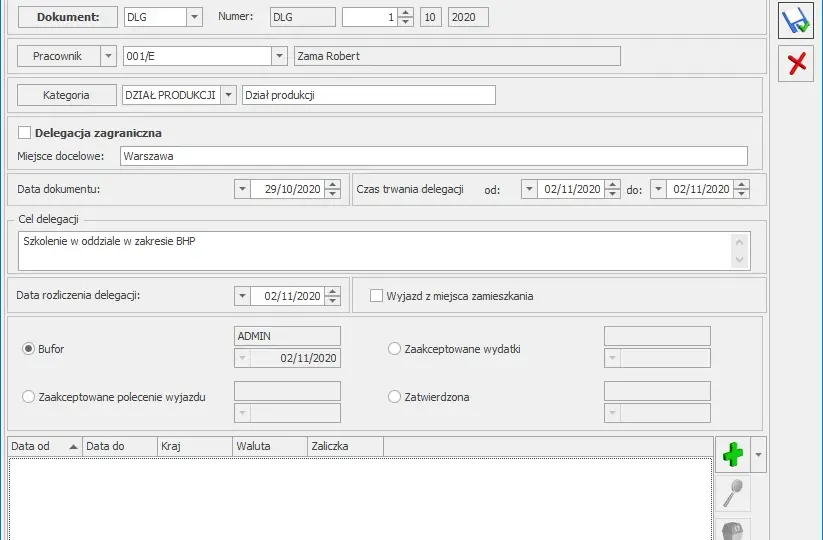Open calendar for Data rozliczenia delegacji
Viewport: 823px width, 540px height.
tap(242, 296)
